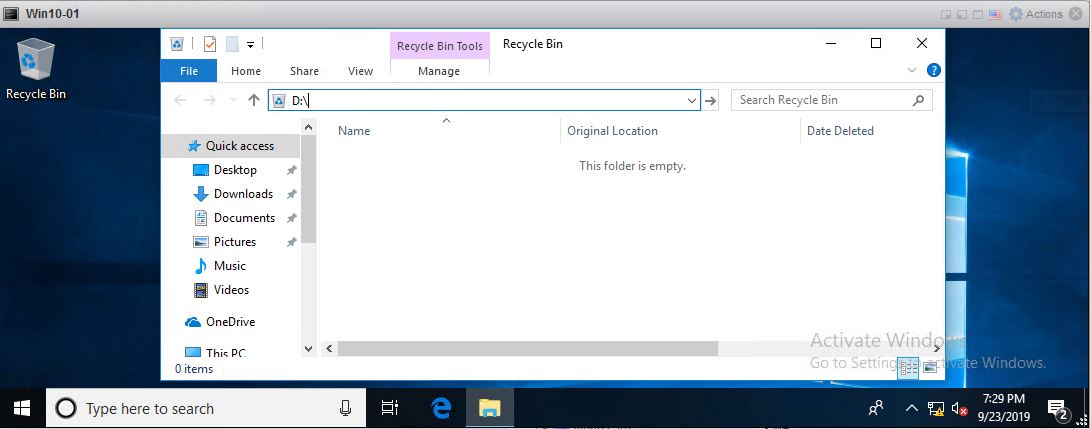This screenshot has width=1091, height=429.
Task: Click the pin icon beside Pictures
Action: 292,242
